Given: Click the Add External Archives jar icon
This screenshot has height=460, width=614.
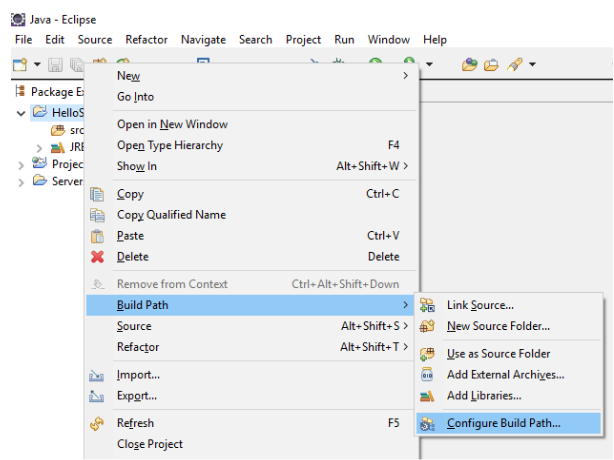Looking at the screenshot, I should 428,375.
